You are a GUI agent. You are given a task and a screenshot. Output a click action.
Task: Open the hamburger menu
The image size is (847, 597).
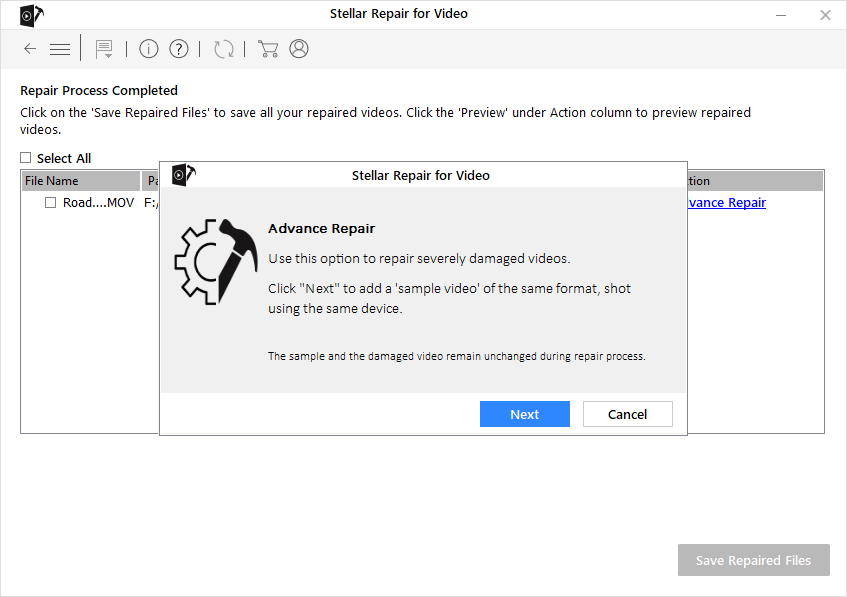coord(60,49)
